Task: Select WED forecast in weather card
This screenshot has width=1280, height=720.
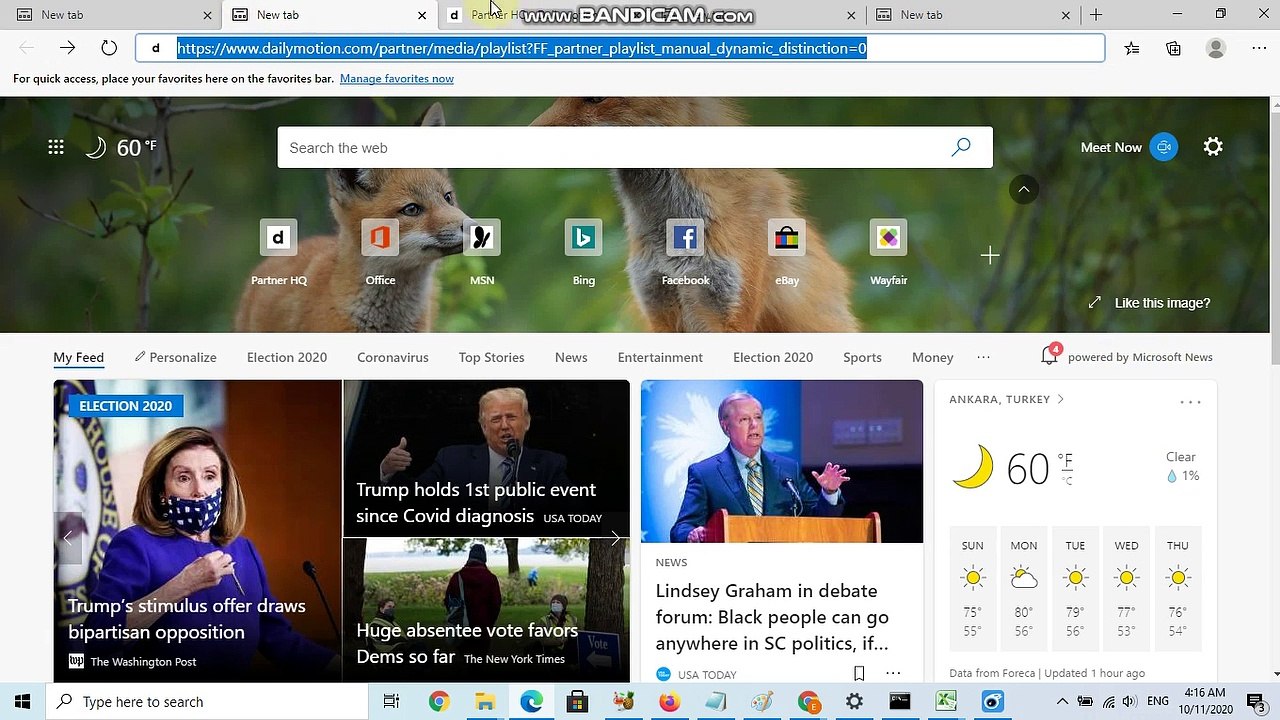Action: [1127, 588]
